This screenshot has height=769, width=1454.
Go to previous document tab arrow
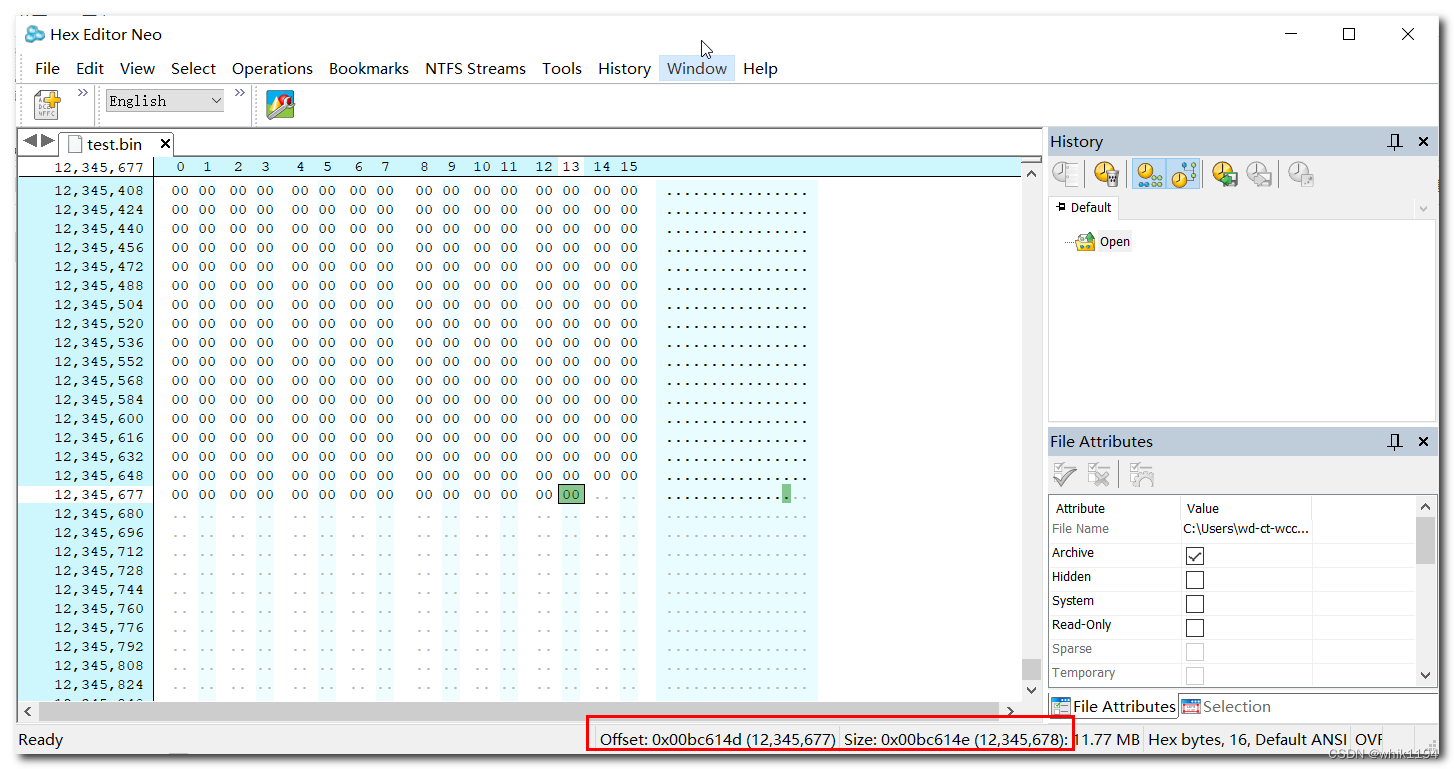29,141
